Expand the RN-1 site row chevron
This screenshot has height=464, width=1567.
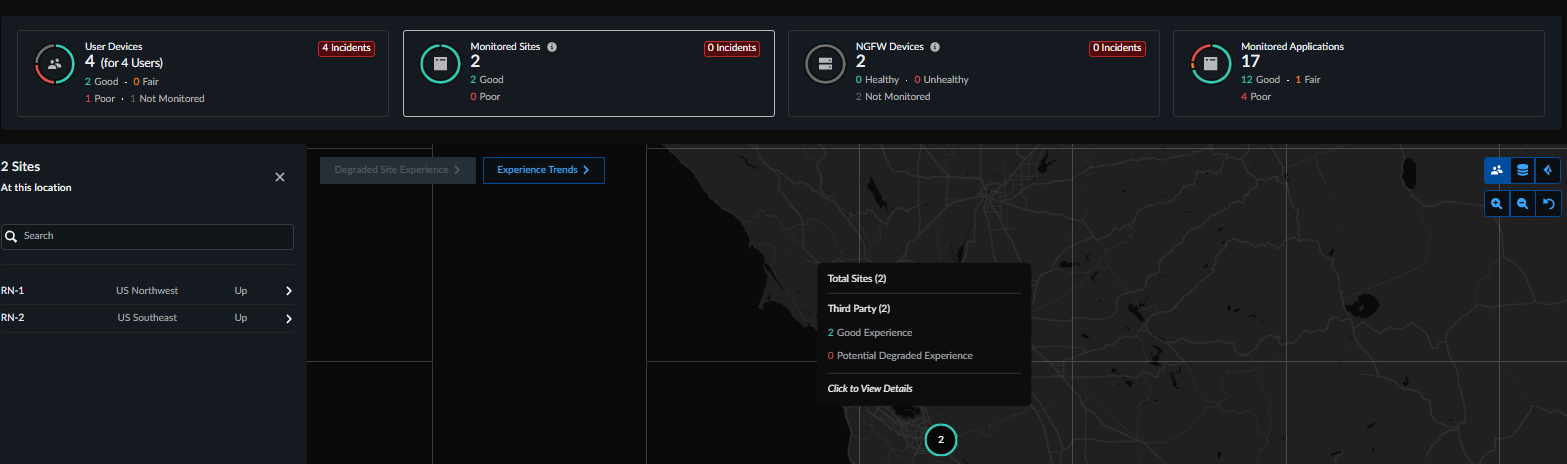289,291
